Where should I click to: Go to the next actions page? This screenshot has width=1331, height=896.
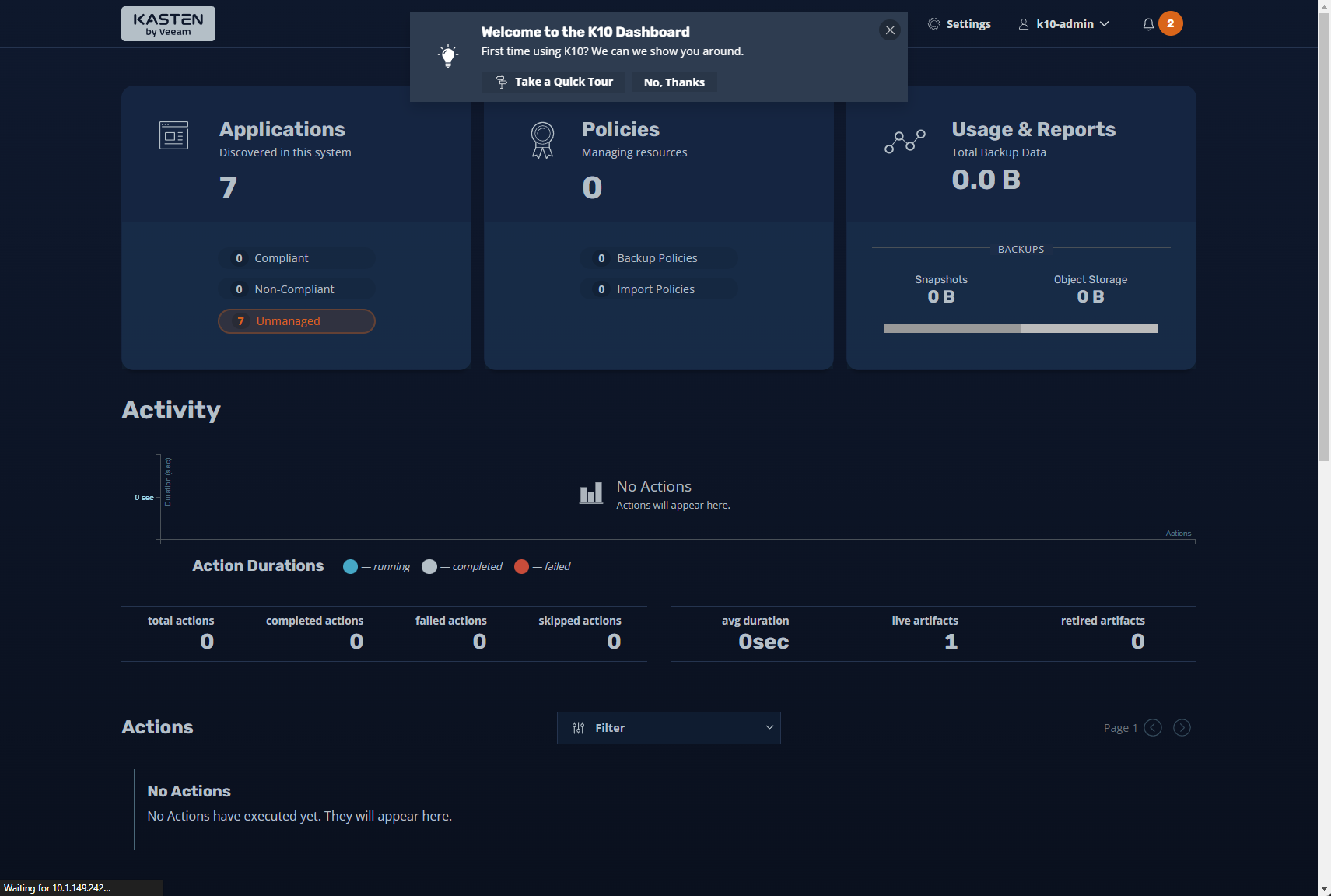click(x=1182, y=728)
